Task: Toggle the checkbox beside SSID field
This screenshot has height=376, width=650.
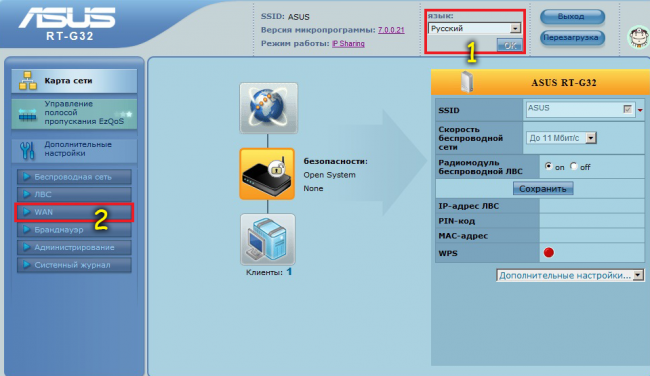Action: point(627,109)
